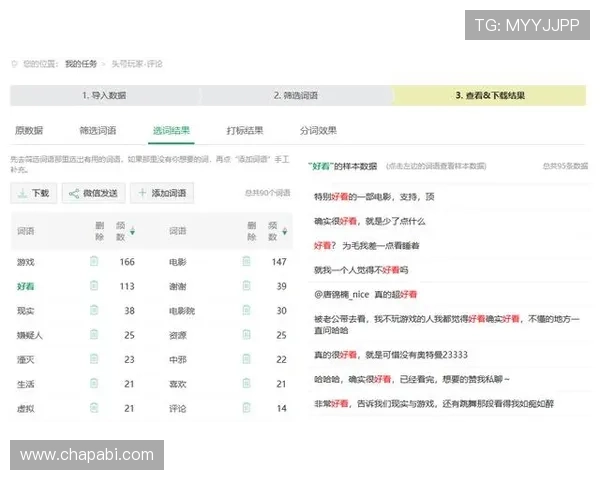Click the frequency value 113
Viewport: 600px width, 480px height.
point(127,286)
